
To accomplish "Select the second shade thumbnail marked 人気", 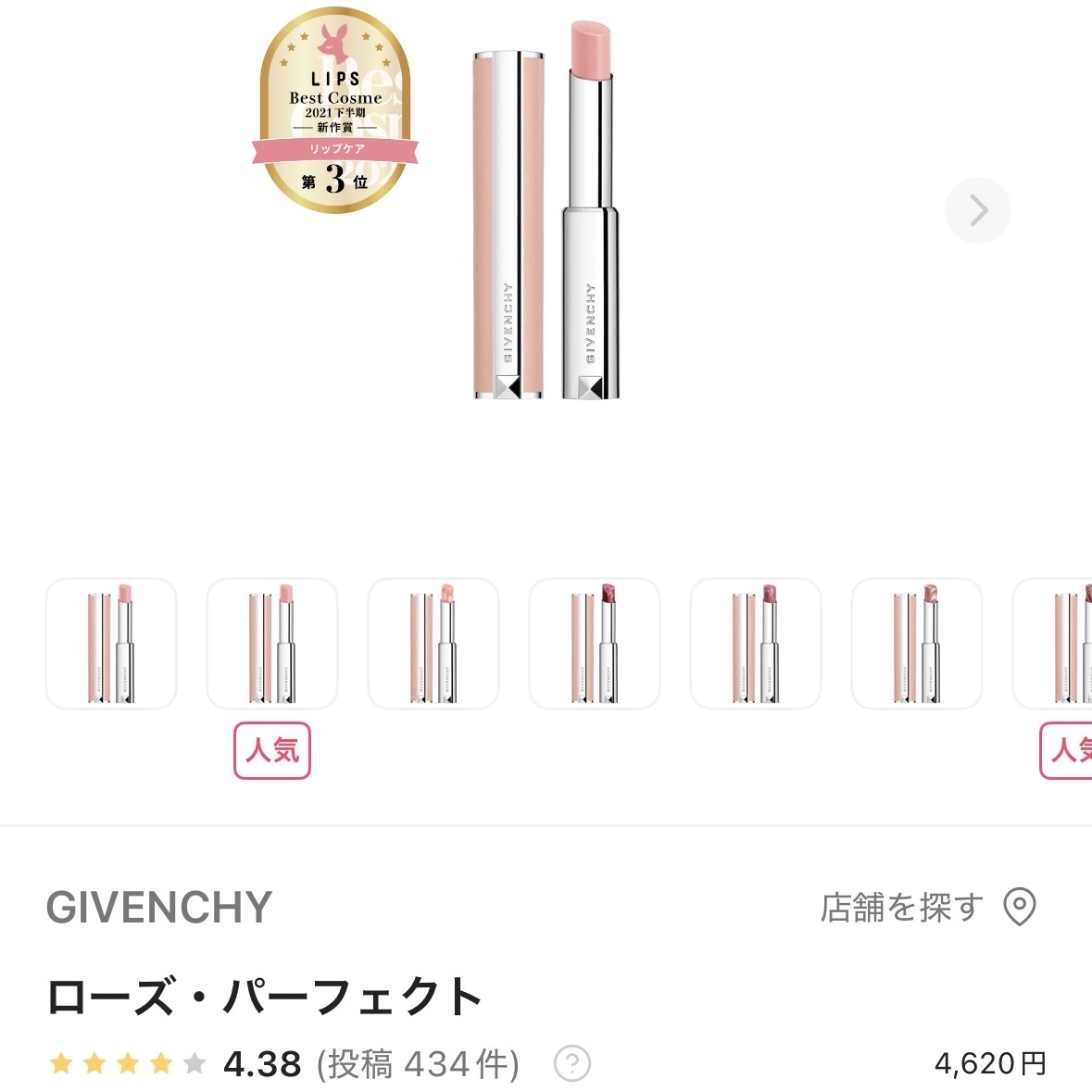I will click(x=272, y=644).
